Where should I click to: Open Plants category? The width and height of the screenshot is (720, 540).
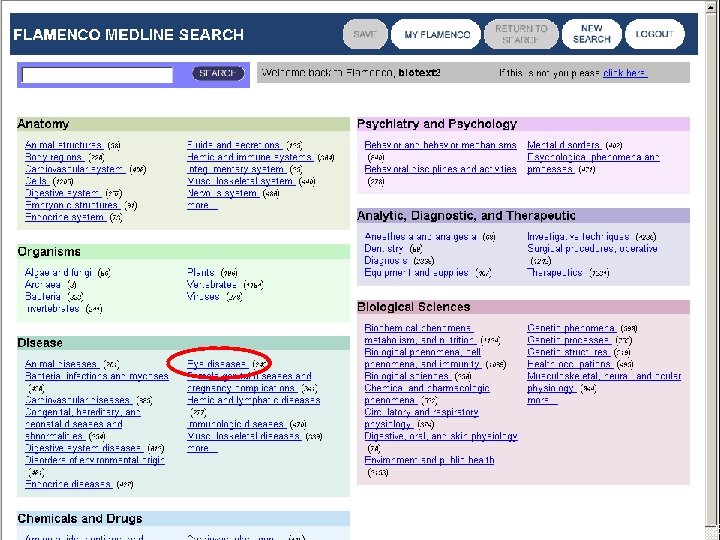[x=201, y=272]
